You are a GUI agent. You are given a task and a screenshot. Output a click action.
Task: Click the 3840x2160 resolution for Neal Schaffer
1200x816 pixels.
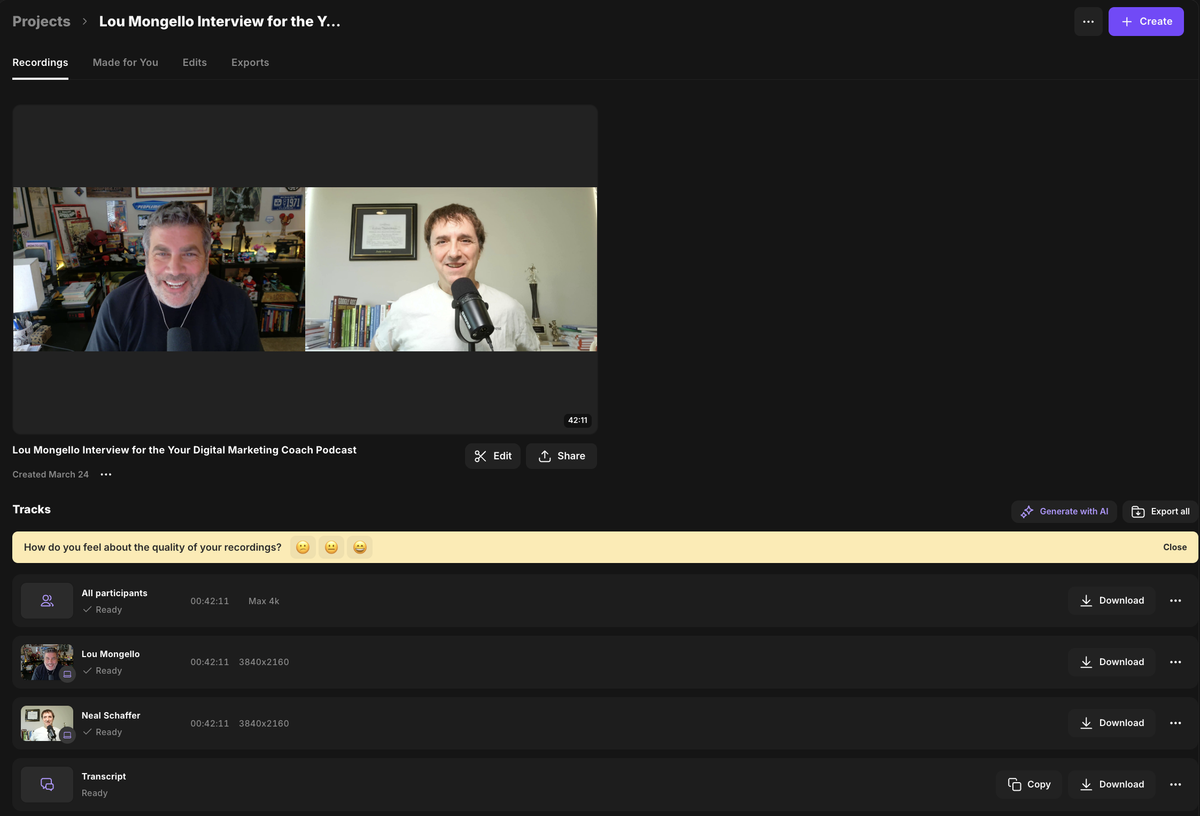(x=264, y=723)
